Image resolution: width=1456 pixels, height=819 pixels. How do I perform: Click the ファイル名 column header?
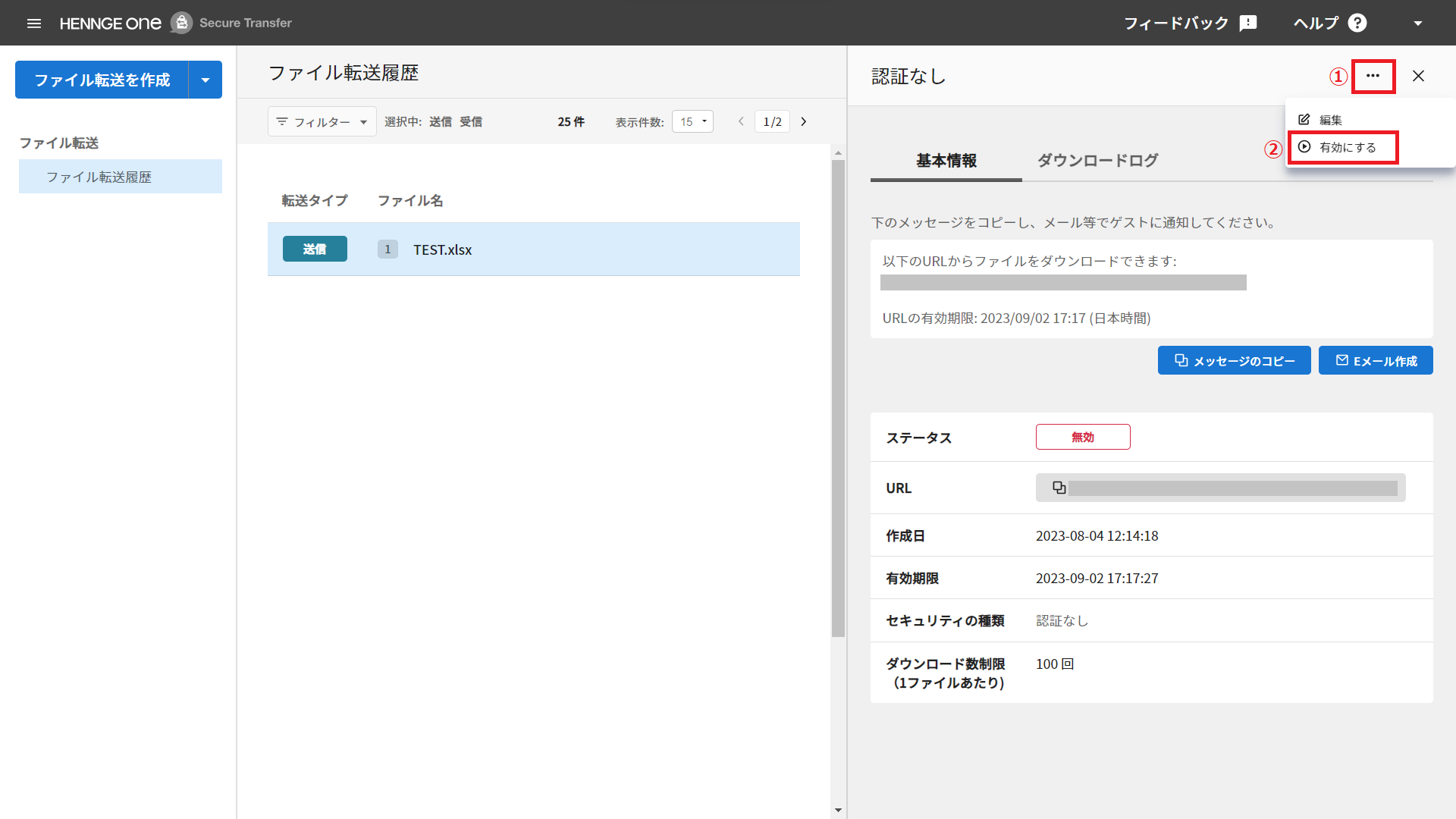[410, 200]
